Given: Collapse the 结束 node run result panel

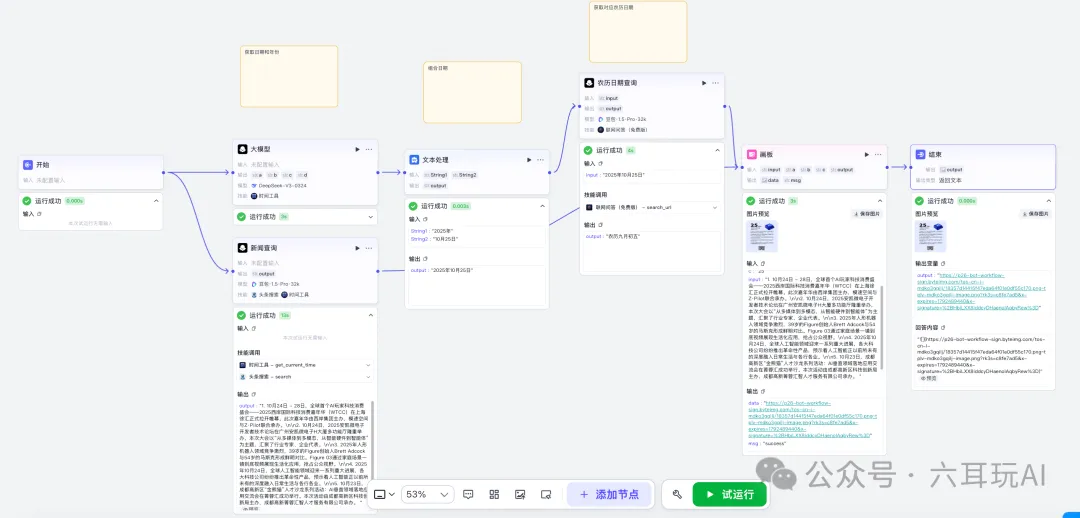Looking at the screenshot, I should tap(1049, 201).
